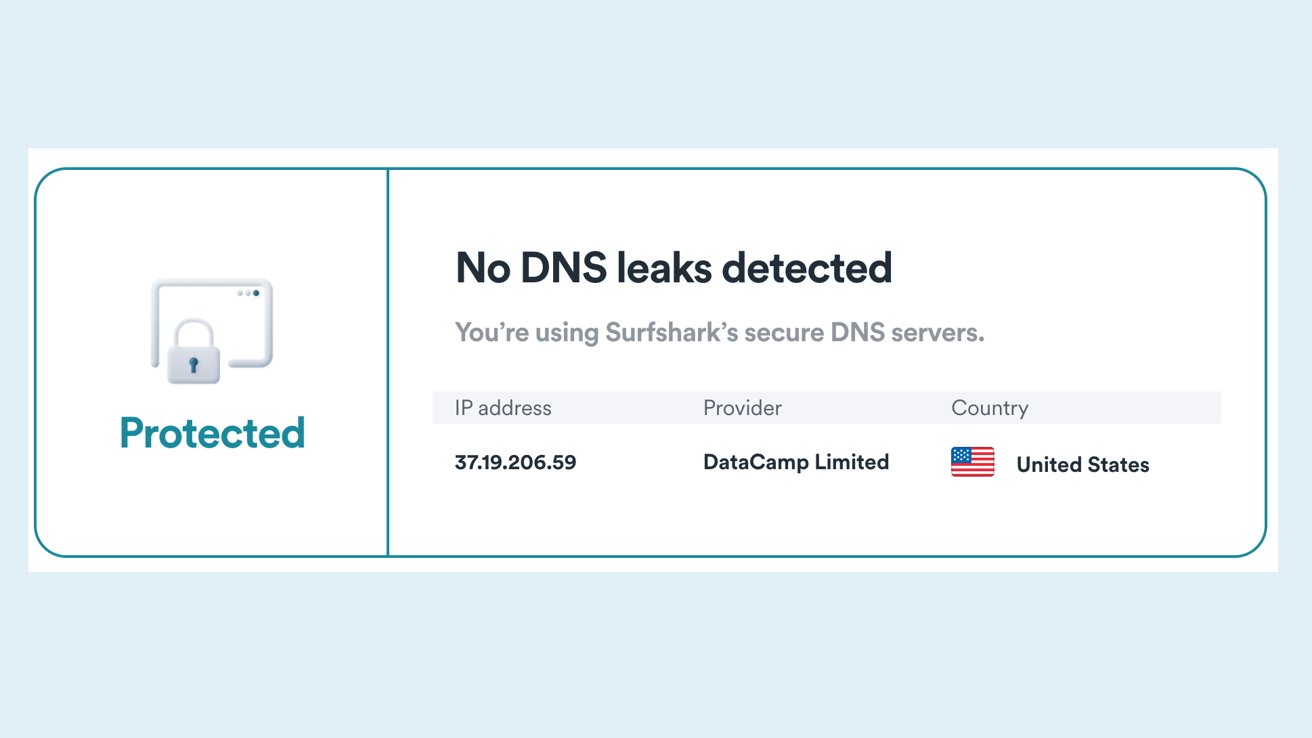Select the Country column header
The width and height of the screenshot is (1312, 738).
(x=990, y=408)
